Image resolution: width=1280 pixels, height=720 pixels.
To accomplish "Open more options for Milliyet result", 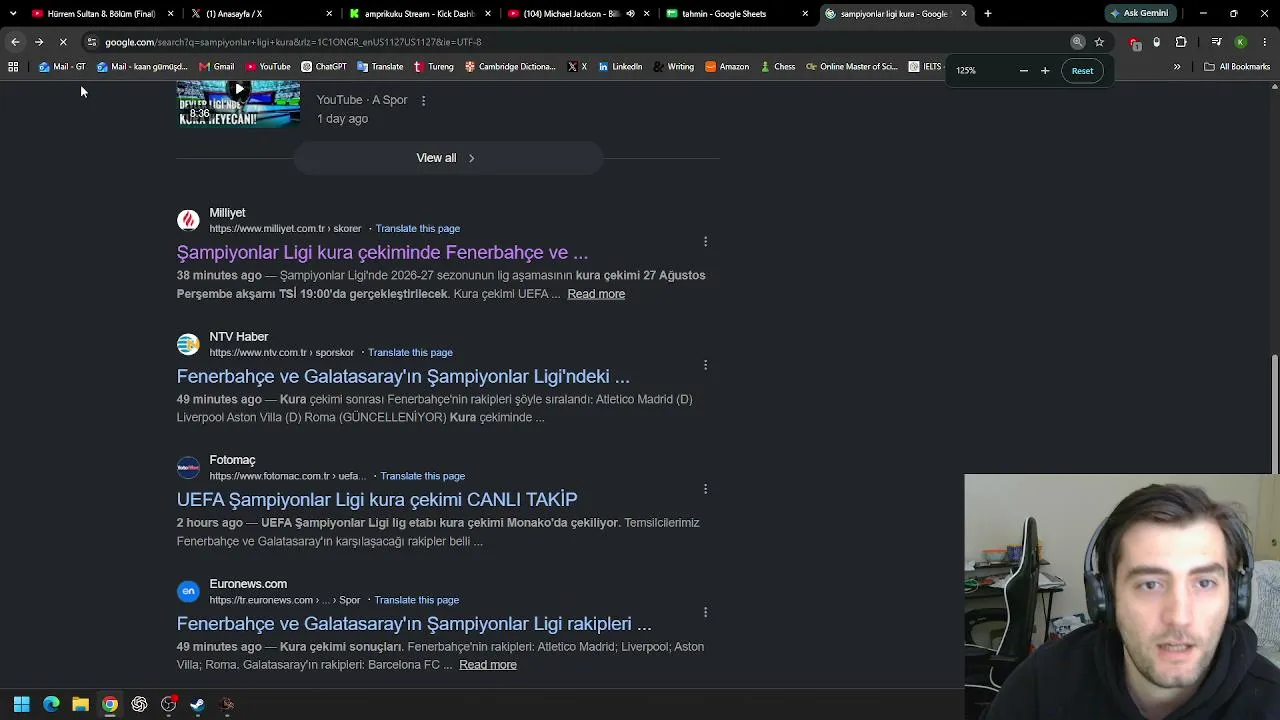I will click(705, 241).
